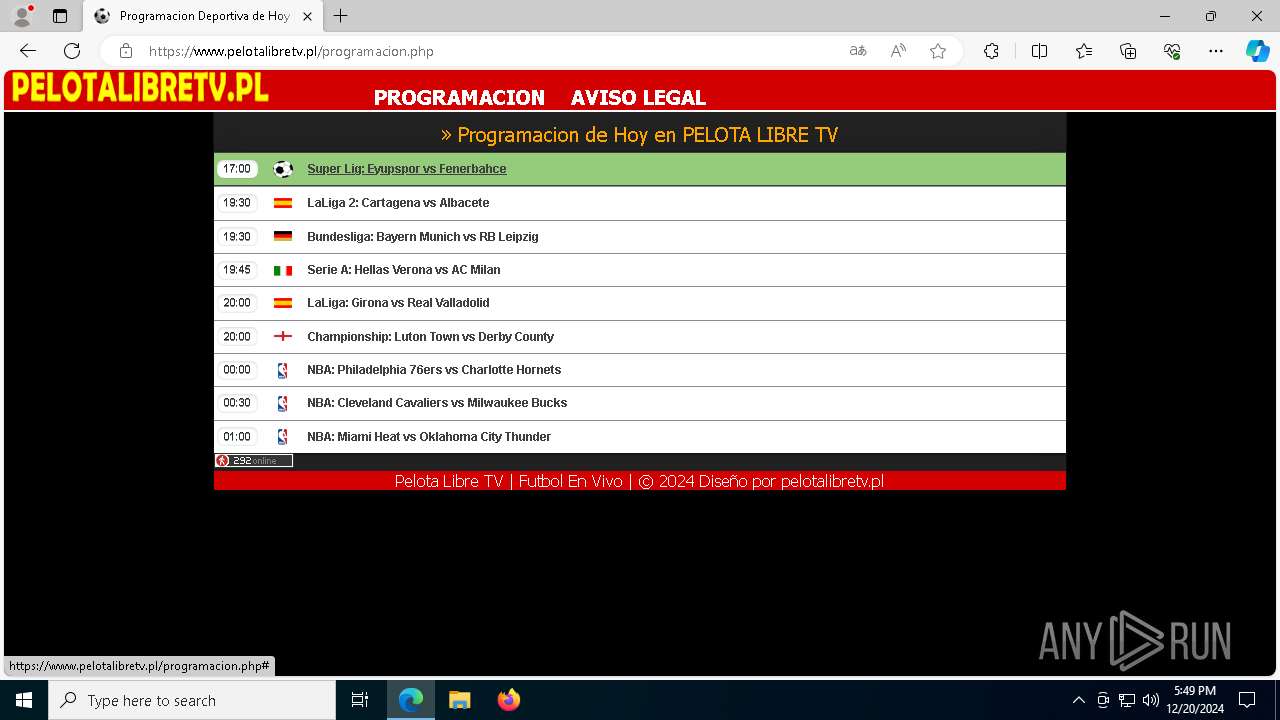Open the Copilot sidebar icon
Viewport: 1280px width, 720px height.
pyautogui.click(x=1257, y=51)
